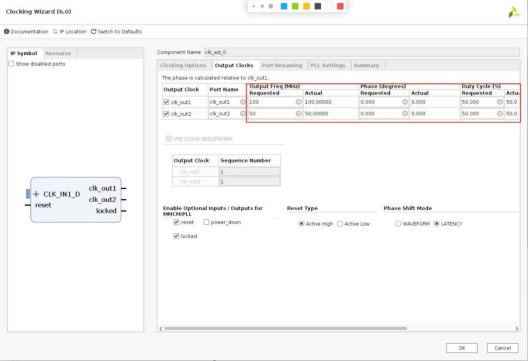Pick the dark gray annotation color
The width and height of the screenshot is (528, 361).
[318, 6]
